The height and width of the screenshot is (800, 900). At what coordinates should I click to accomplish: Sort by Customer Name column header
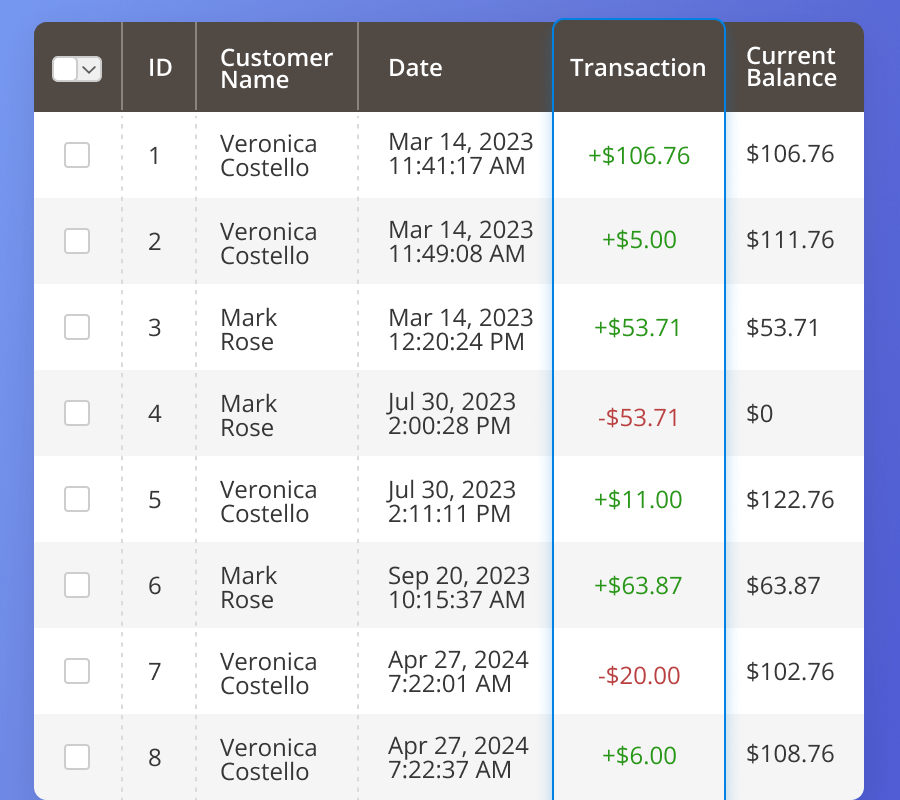click(x=276, y=68)
